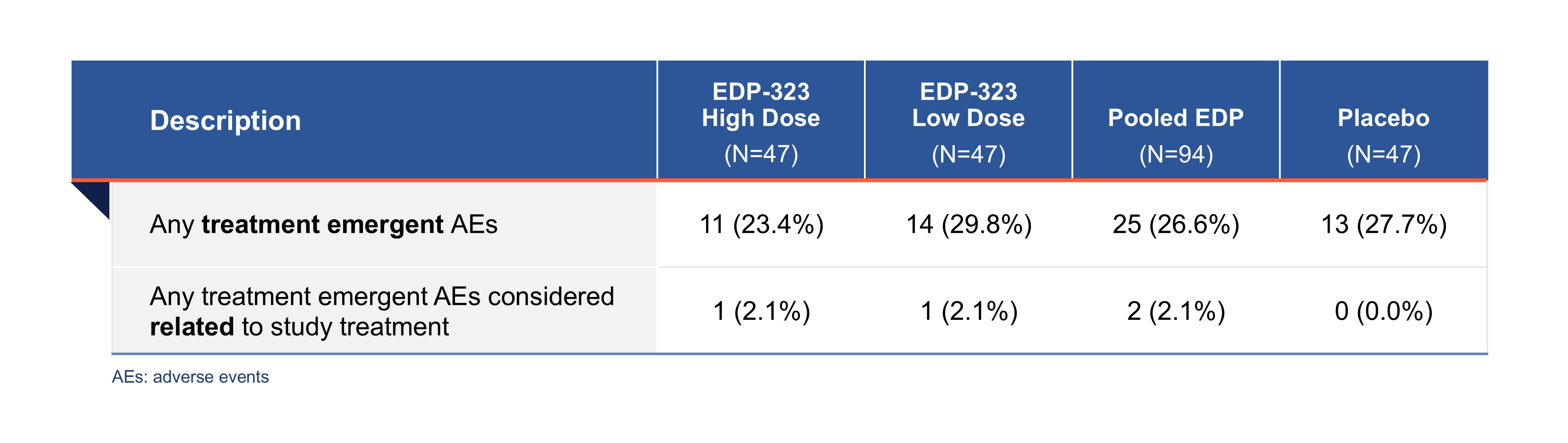The height and width of the screenshot is (443, 1568).
Task: Select the 2 (2.1%) cell
Action: tap(1176, 312)
